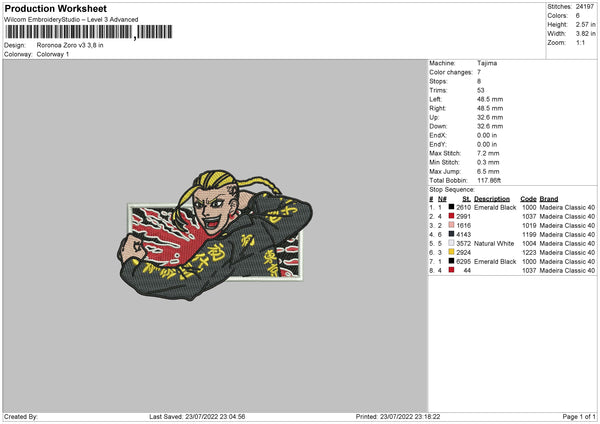
Task: Click the 'Down:' 32.6 mm value
Action: [x=490, y=126]
